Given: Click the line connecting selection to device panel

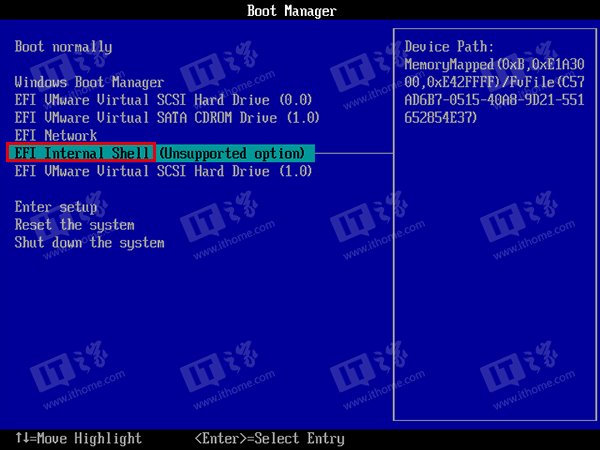Looking at the screenshot, I should click(x=355, y=153).
